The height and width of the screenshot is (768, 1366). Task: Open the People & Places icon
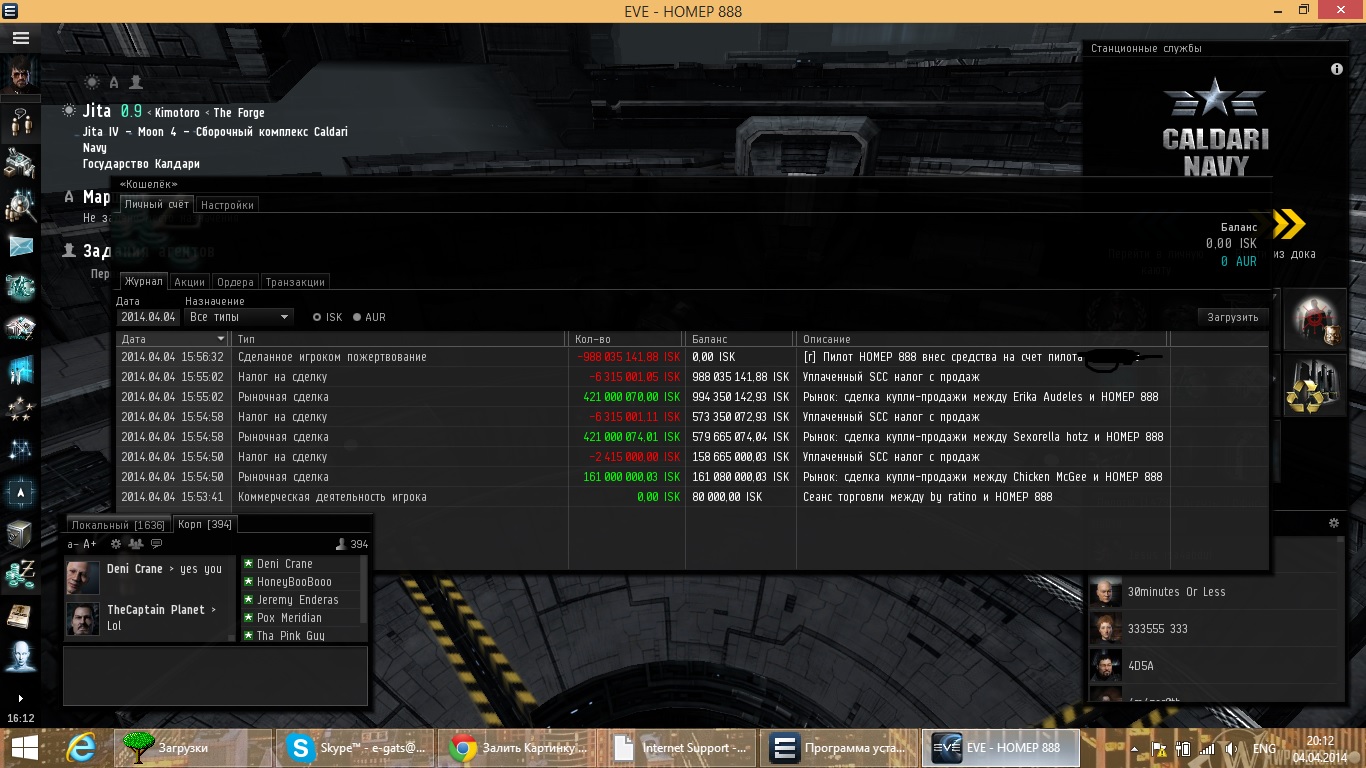pyautogui.click(x=20, y=122)
